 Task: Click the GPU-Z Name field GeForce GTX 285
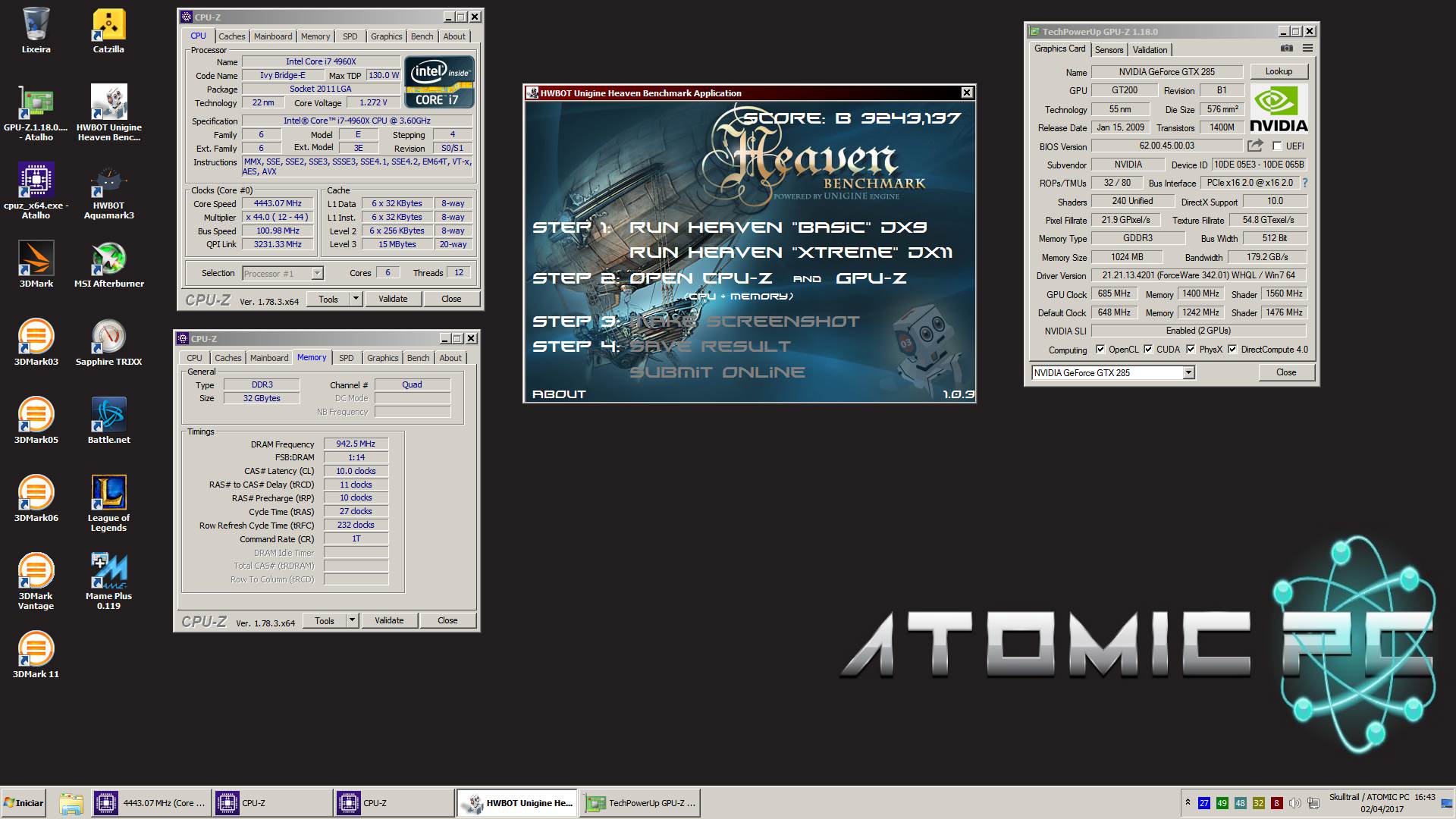click(1166, 72)
